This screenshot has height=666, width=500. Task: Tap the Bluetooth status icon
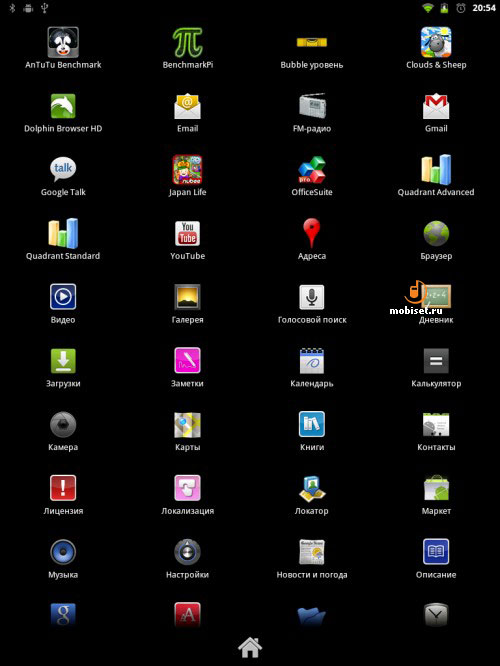click(12, 8)
